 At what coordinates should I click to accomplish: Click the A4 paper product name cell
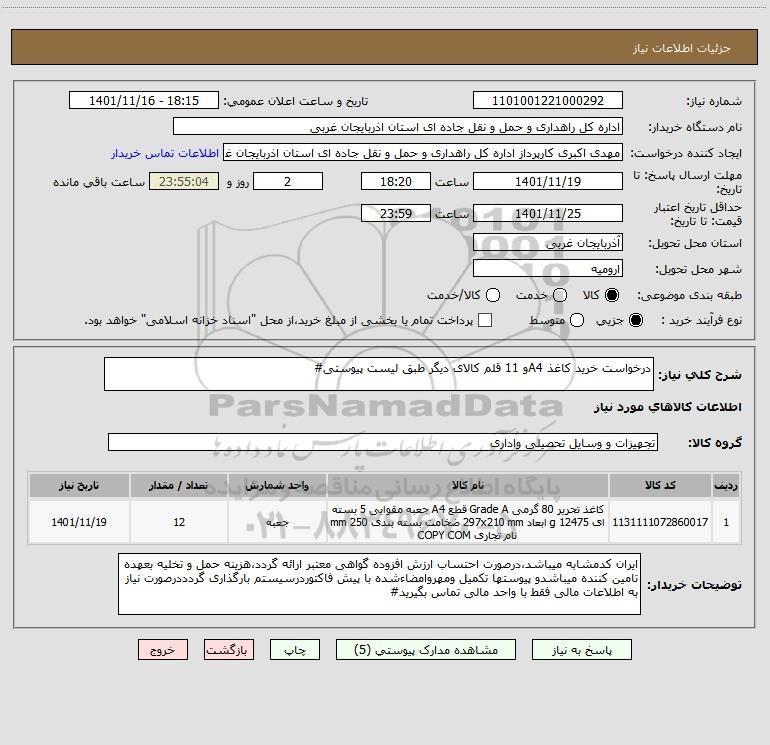click(468, 522)
